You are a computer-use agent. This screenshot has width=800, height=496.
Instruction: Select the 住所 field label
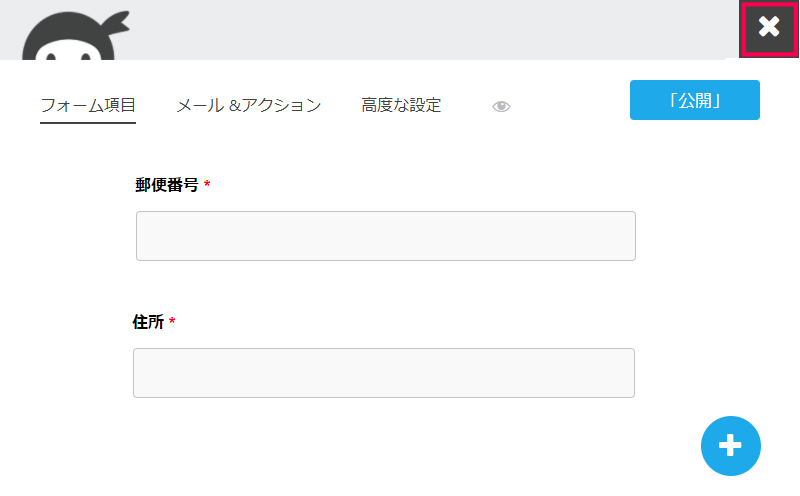(x=148, y=322)
